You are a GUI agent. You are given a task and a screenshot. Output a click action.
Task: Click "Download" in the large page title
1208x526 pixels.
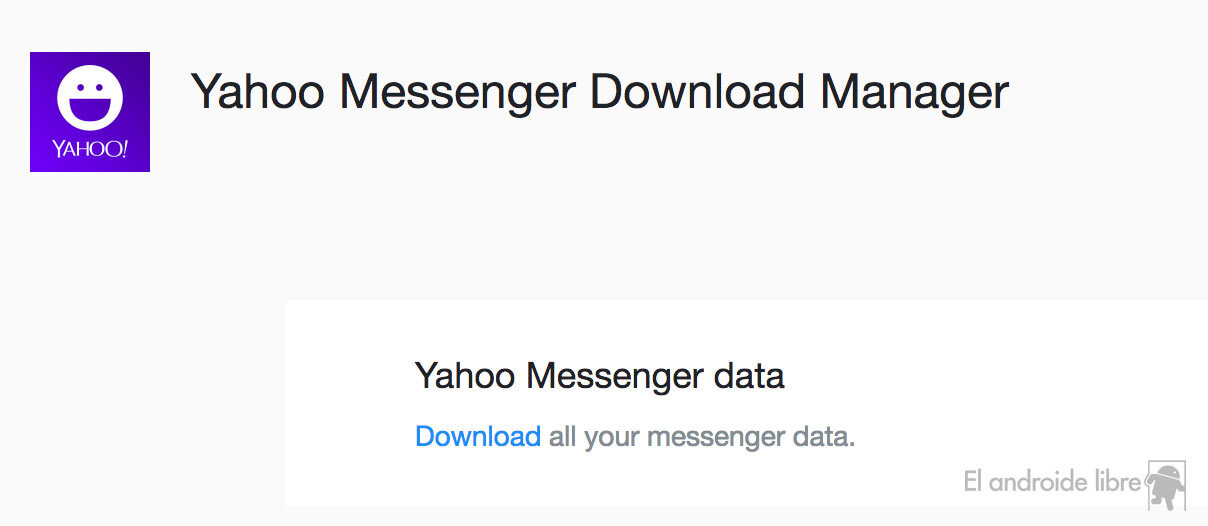[x=697, y=92]
